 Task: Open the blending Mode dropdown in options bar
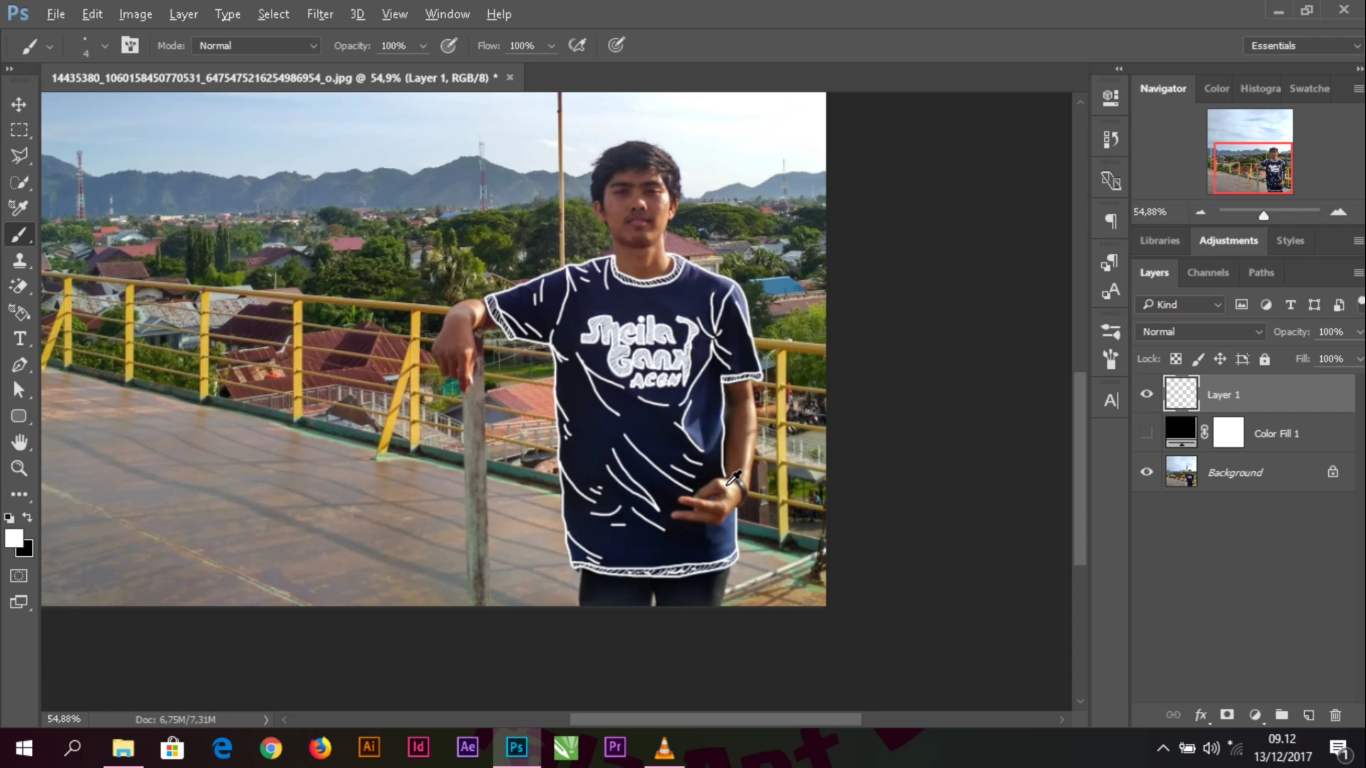pos(255,45)
